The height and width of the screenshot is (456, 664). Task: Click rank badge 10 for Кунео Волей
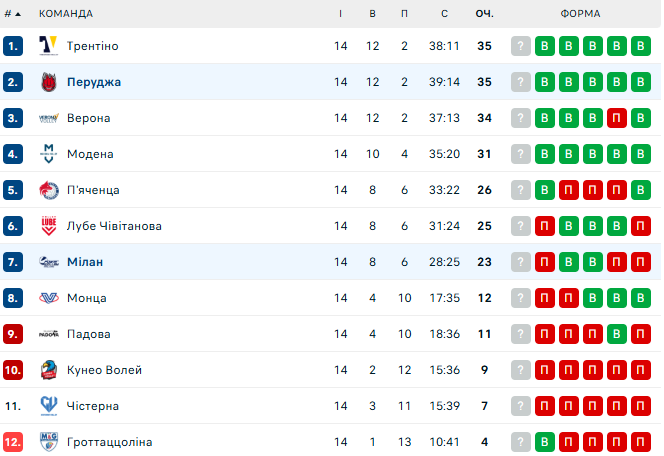tap(13, 370)
